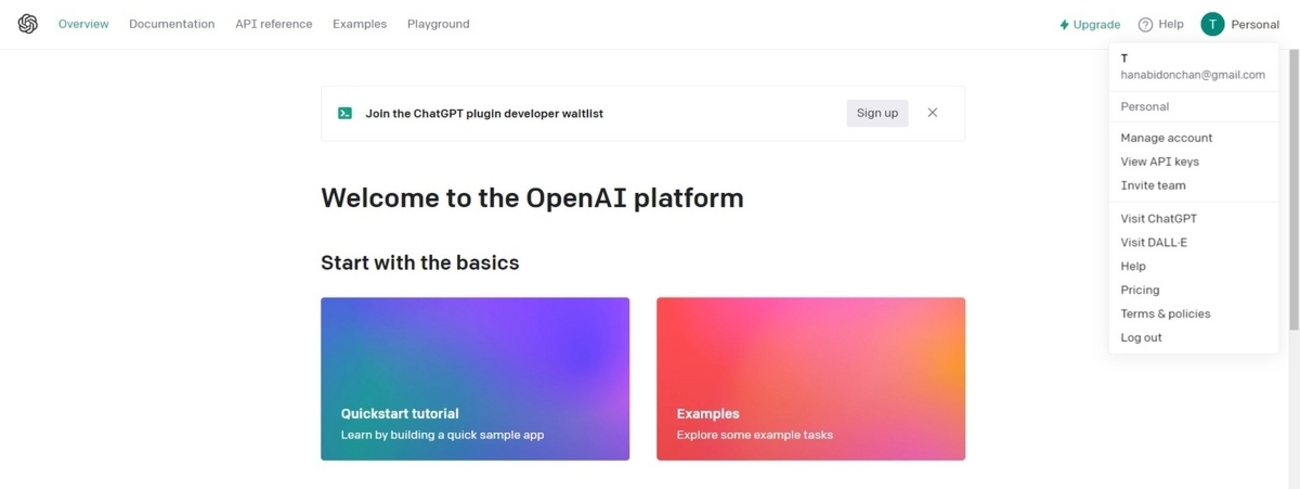Click the Upgrade lightning bolt icon

[x=1064, y=25]
